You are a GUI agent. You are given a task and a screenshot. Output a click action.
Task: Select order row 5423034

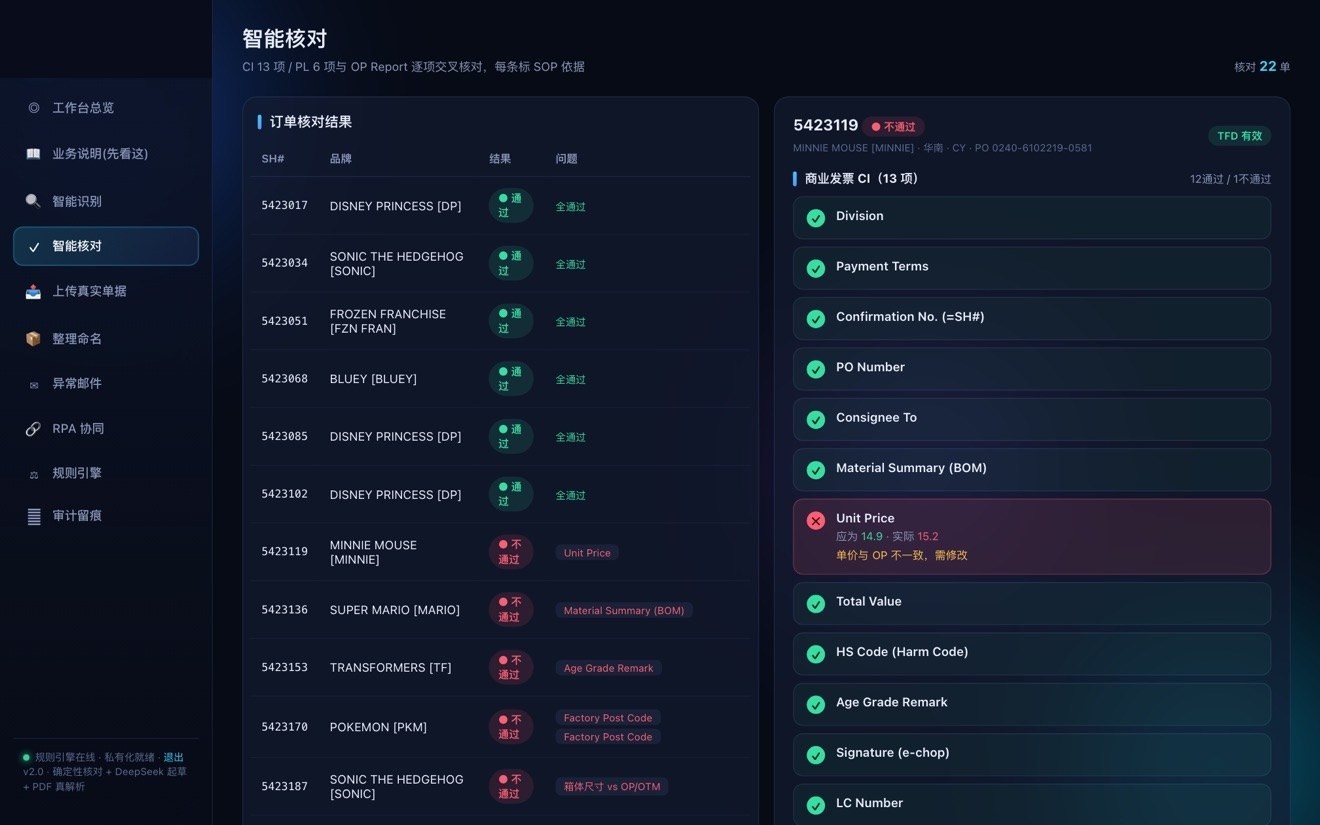(500, 264)
